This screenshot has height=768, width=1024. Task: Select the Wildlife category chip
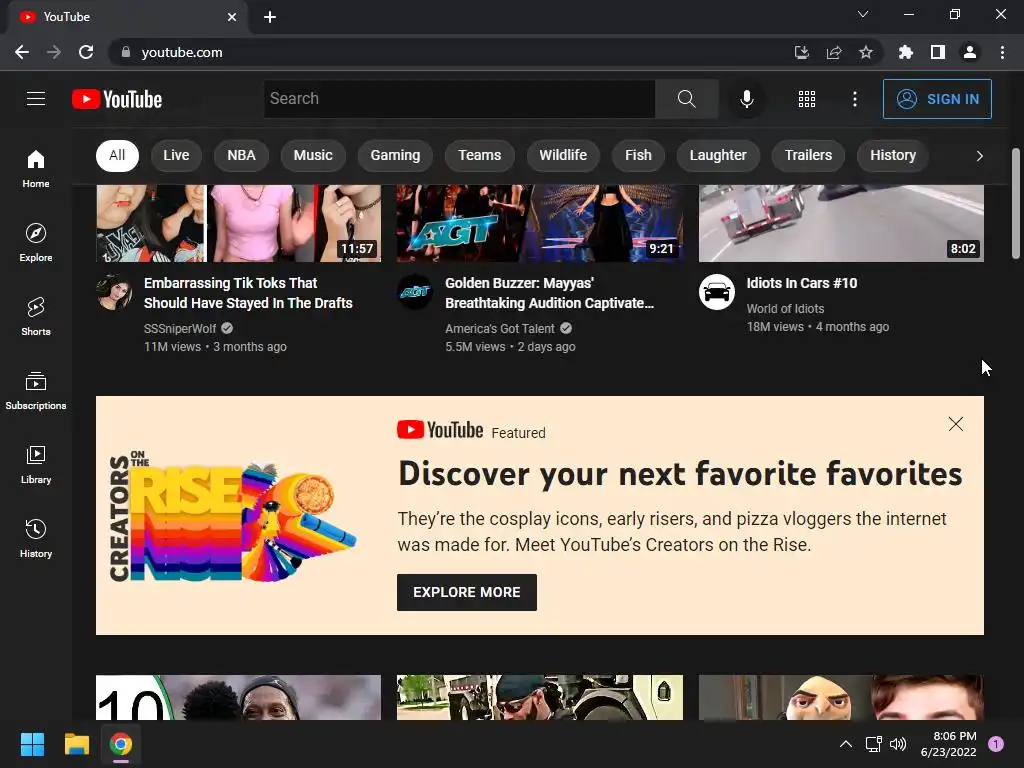pyautogui.click(x=563, y=155)
